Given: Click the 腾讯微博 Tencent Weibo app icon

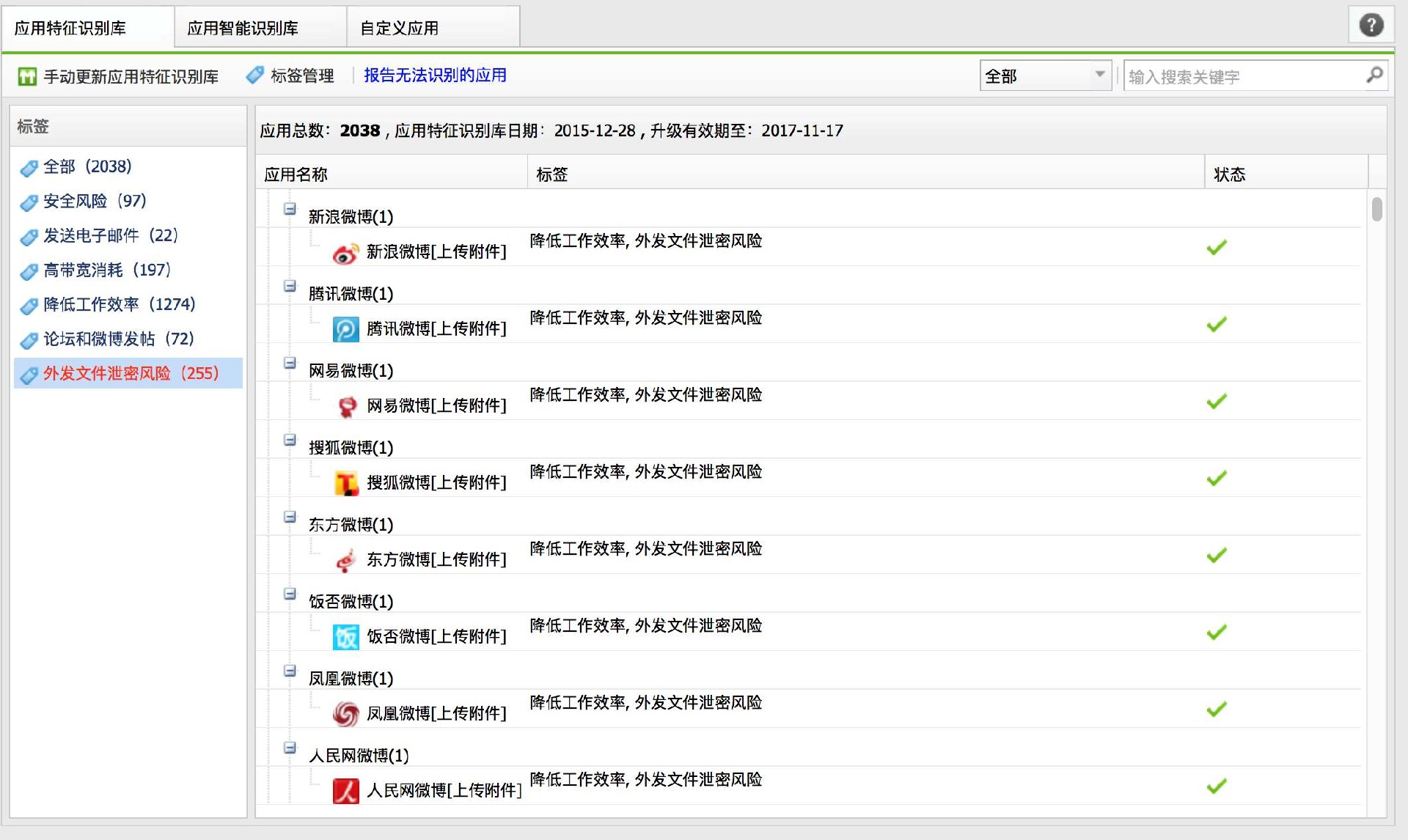Looking at the screenshot, I should (345, 328).
